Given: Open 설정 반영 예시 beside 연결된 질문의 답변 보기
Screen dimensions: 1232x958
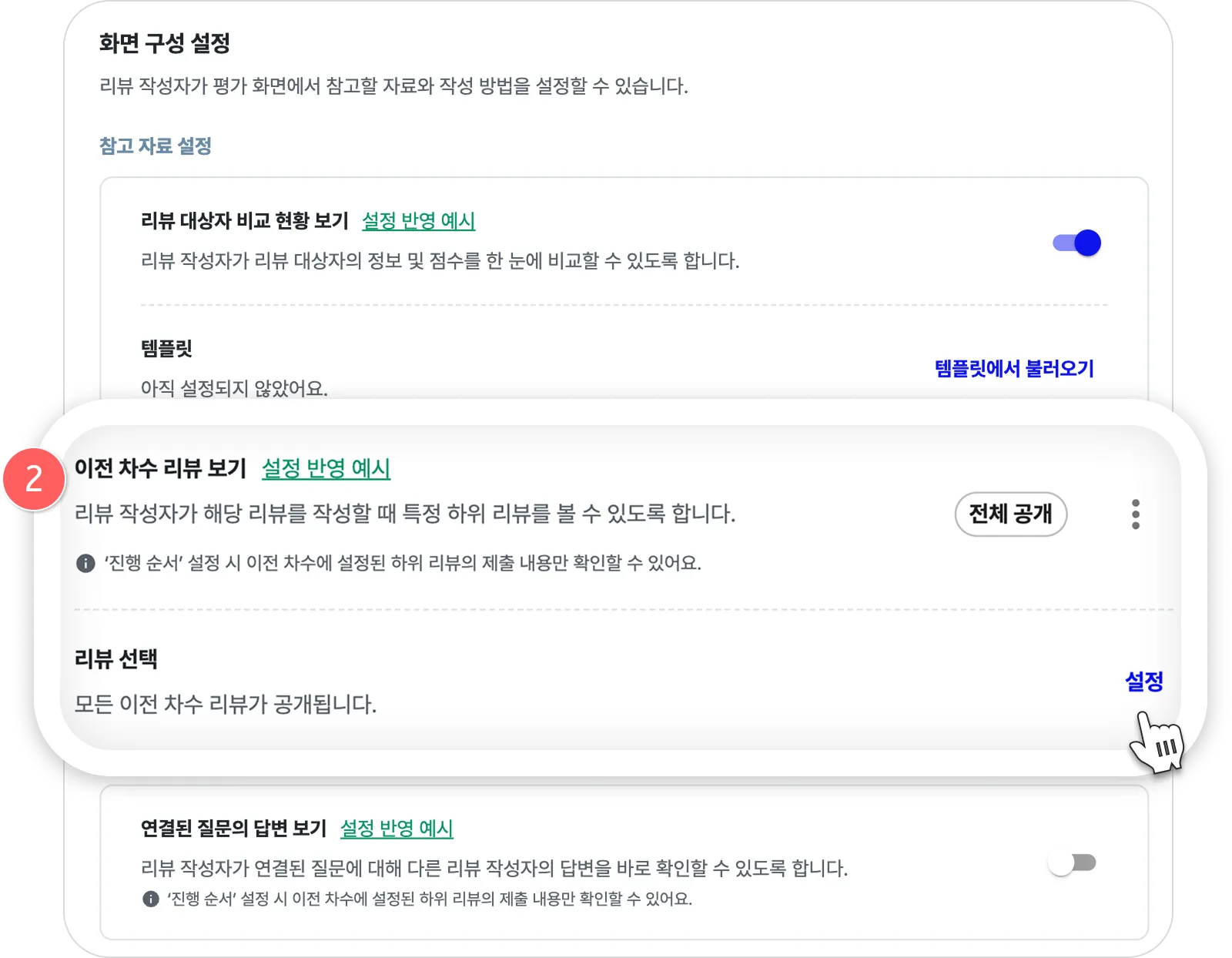Looking at the screenshot, I should point(397,829).
